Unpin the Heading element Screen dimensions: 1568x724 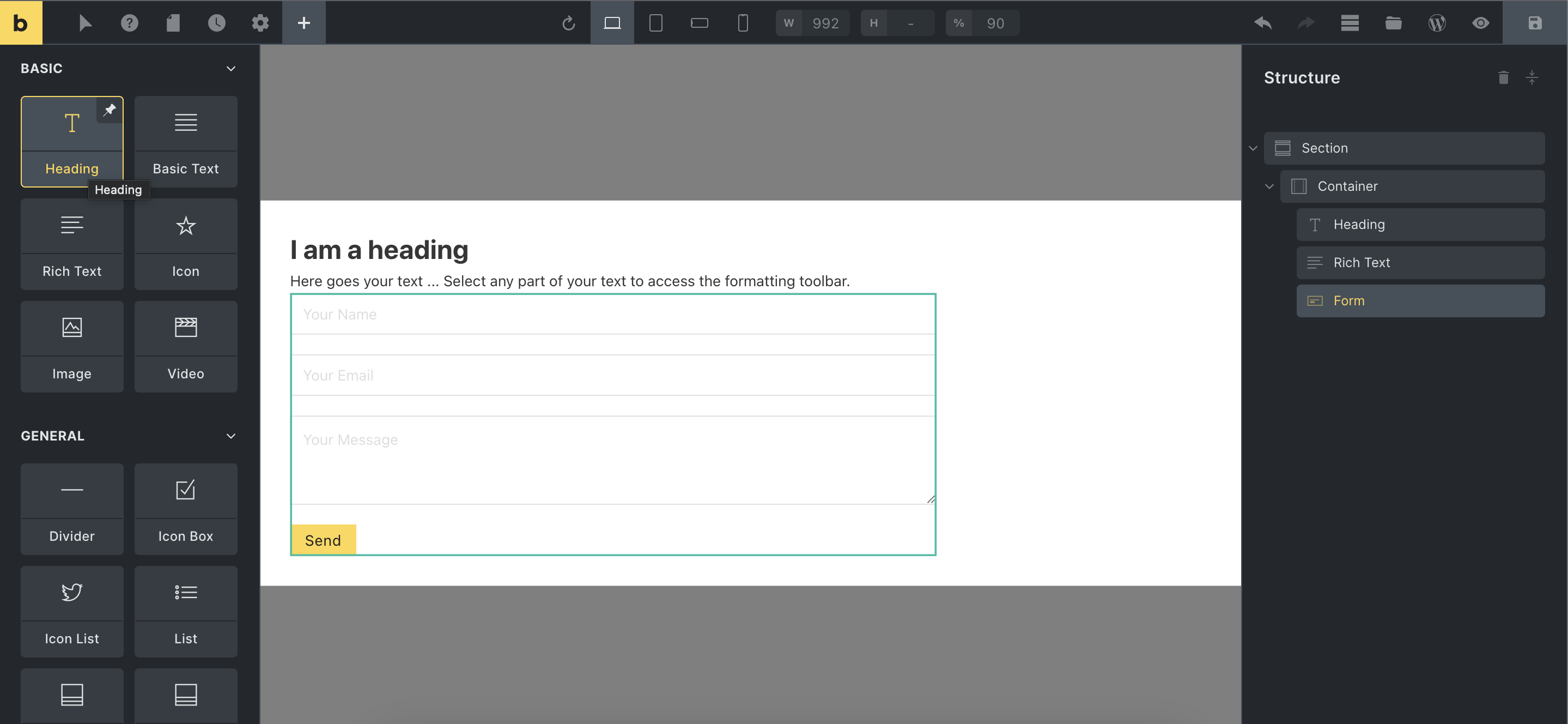click(110, 110)
